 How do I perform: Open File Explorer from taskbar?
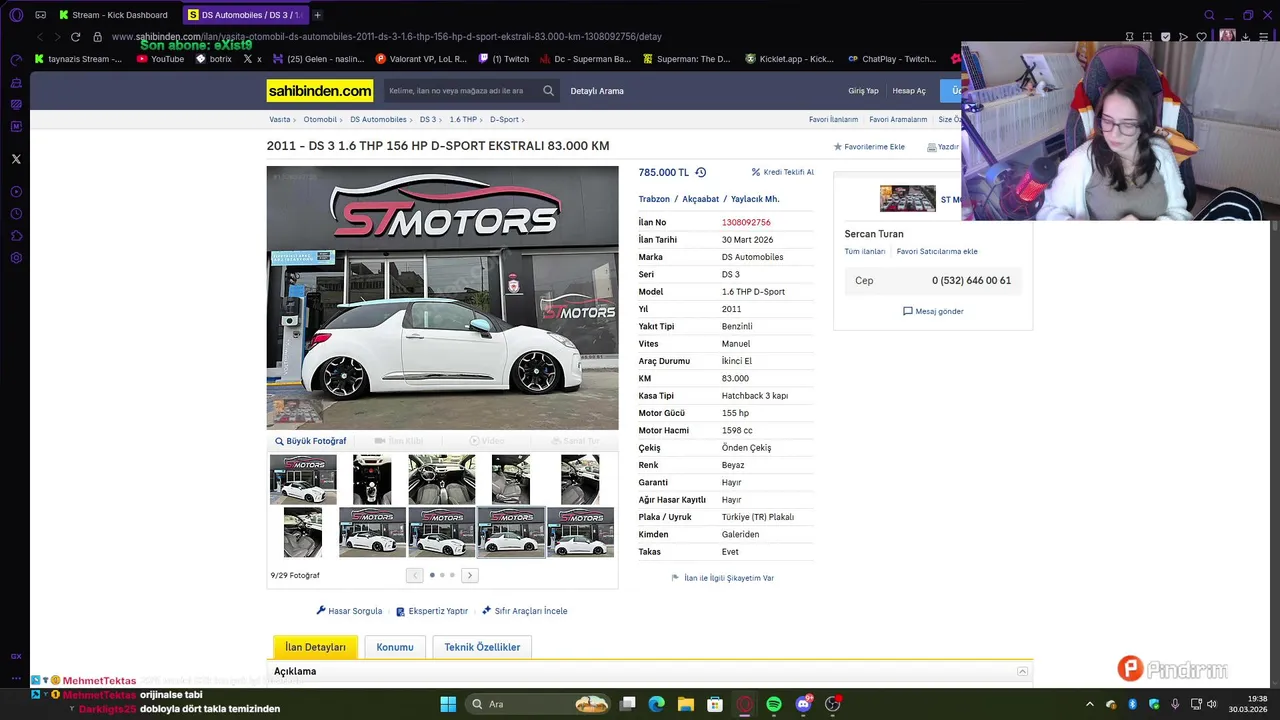pyautogui.click(x=686, y=704)
